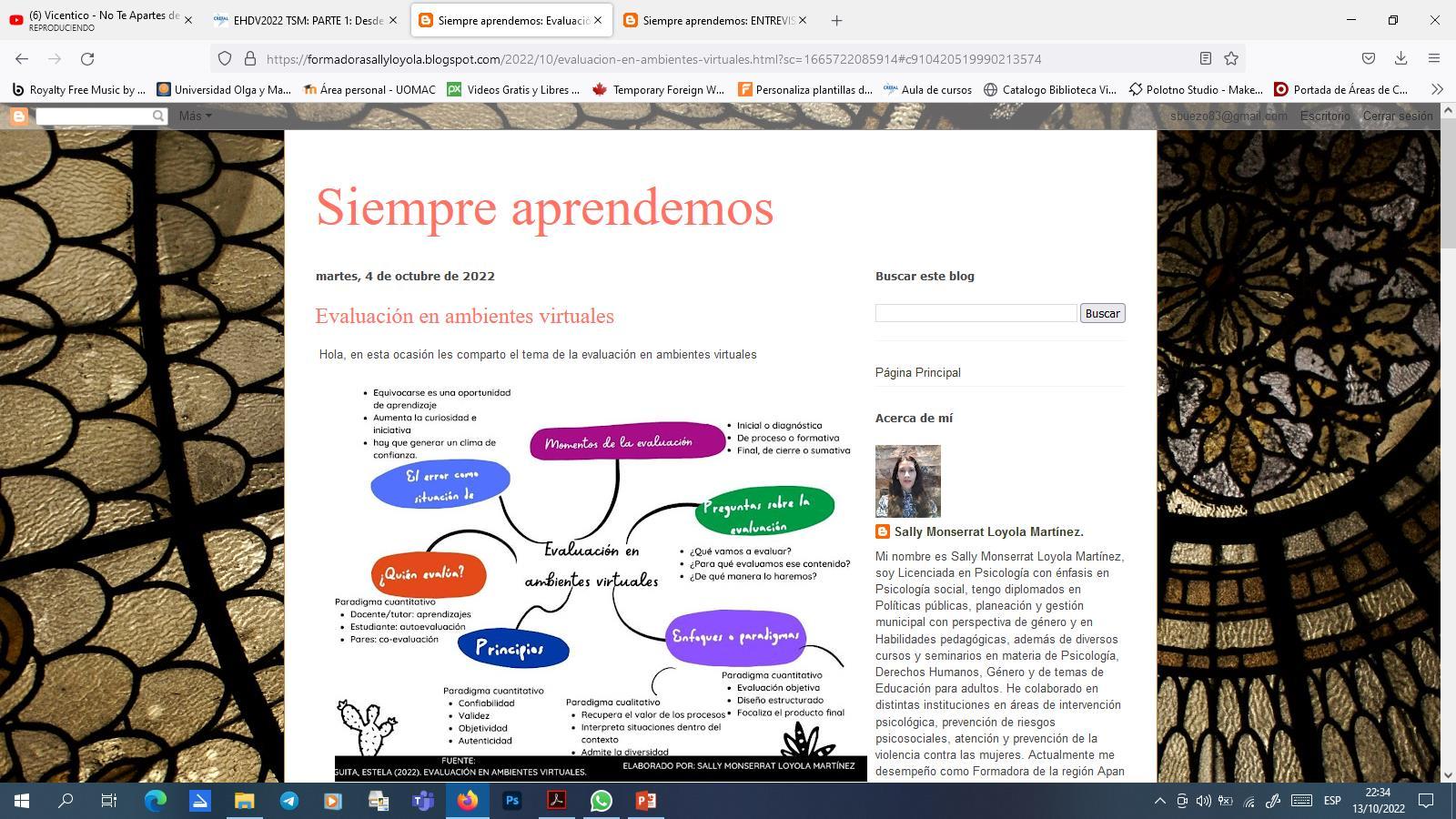Click the Blogger icon beside the author name
The image size is (1456, 819).
coord(883,531)
